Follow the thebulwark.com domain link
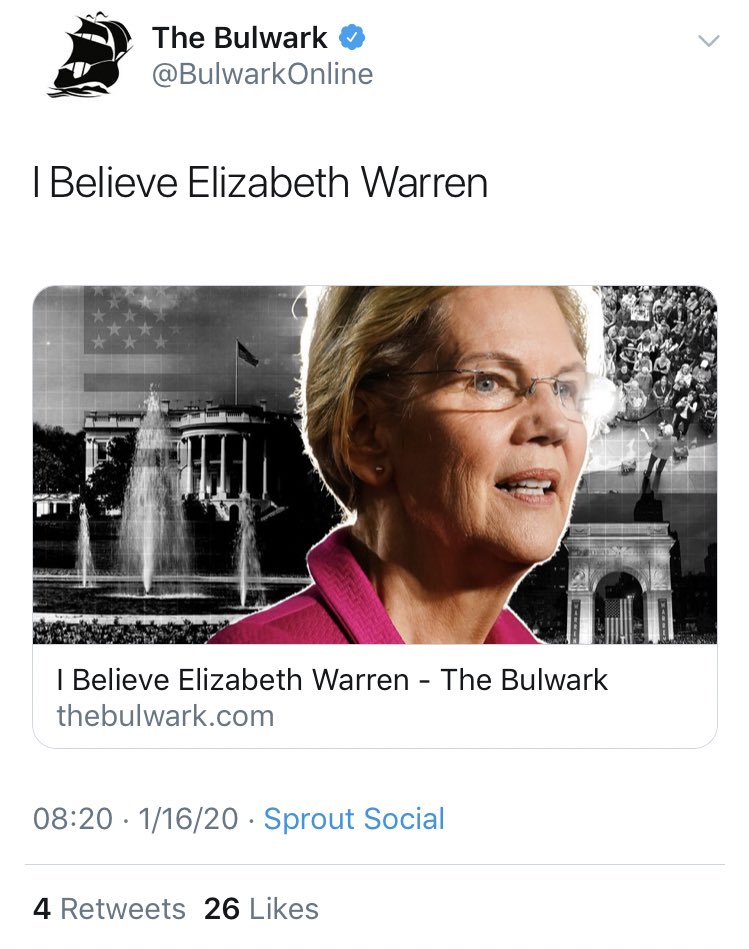Screen dimensions: 749x949 click(165, 716)
